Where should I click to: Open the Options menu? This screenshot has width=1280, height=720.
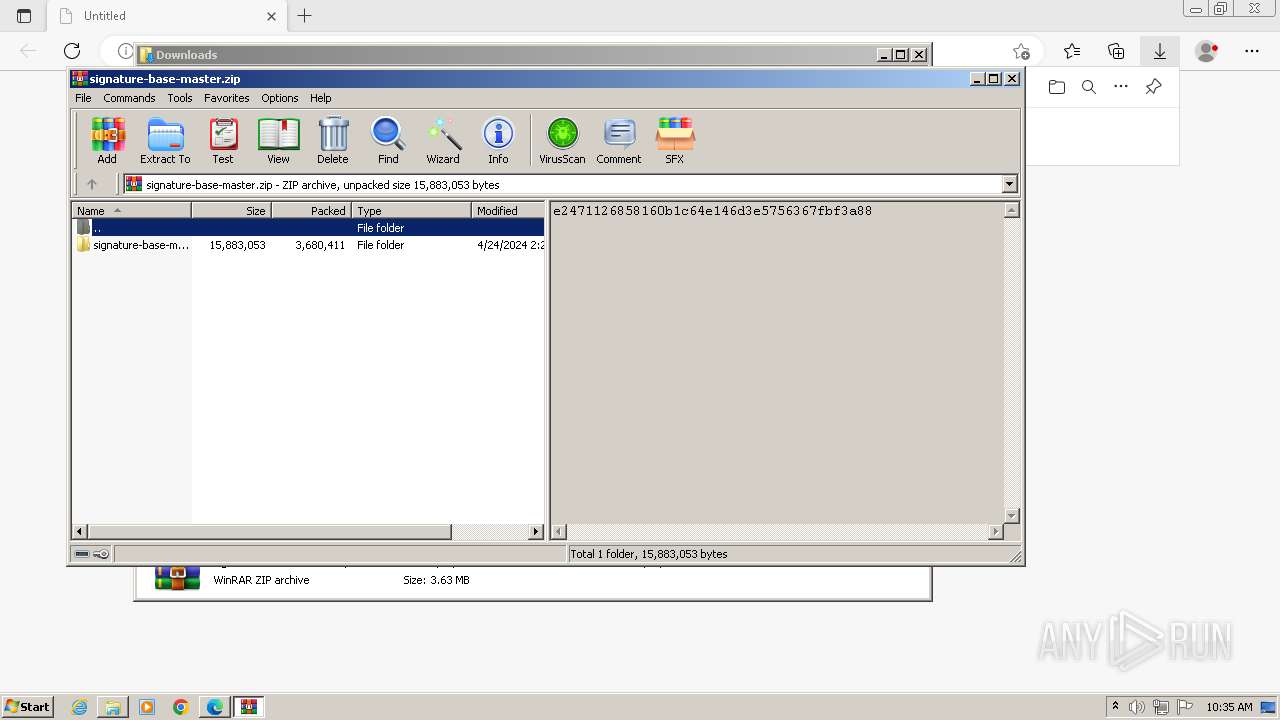[x=280, y=98]
